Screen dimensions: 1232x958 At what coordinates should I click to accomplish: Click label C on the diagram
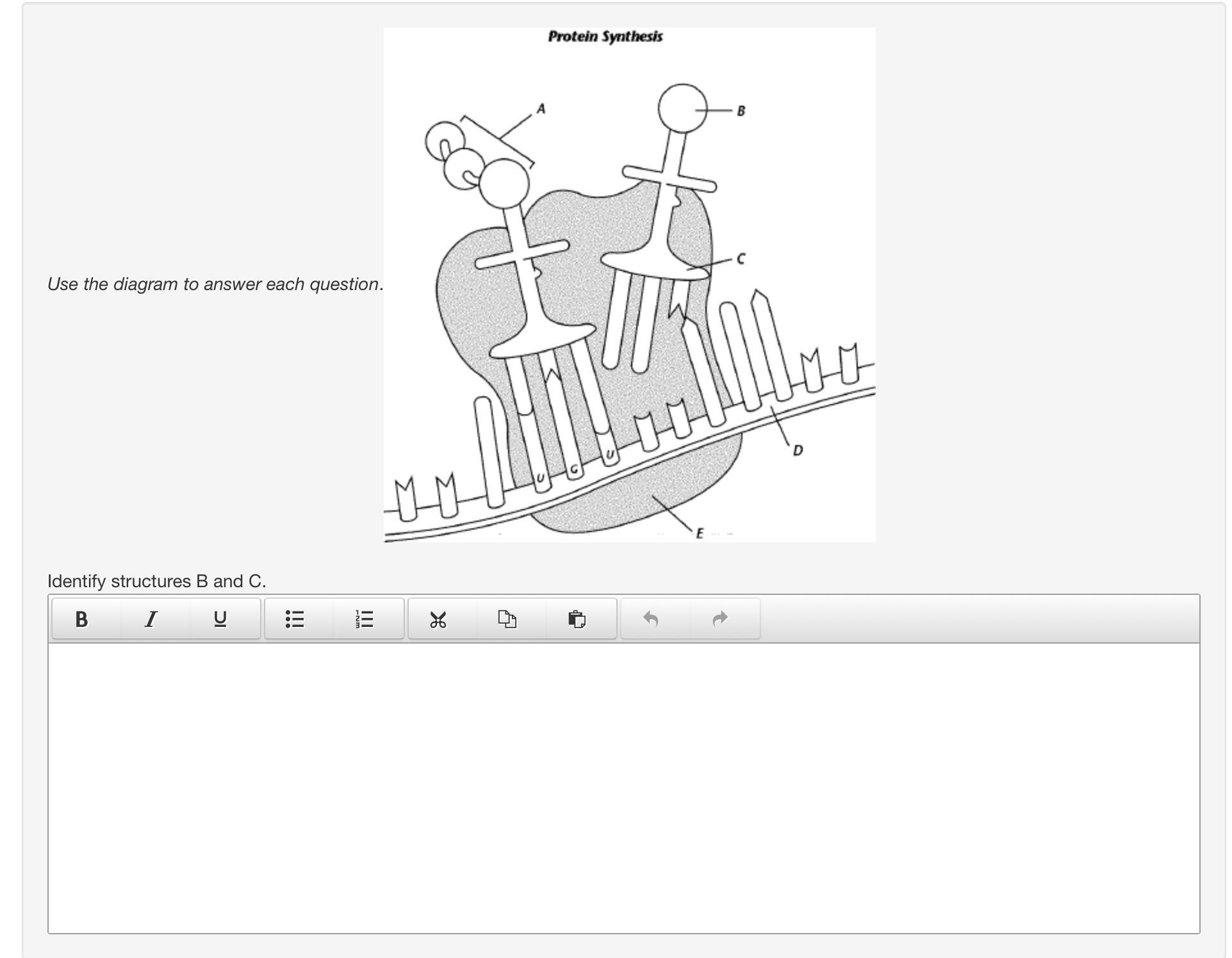click(741, 259)
